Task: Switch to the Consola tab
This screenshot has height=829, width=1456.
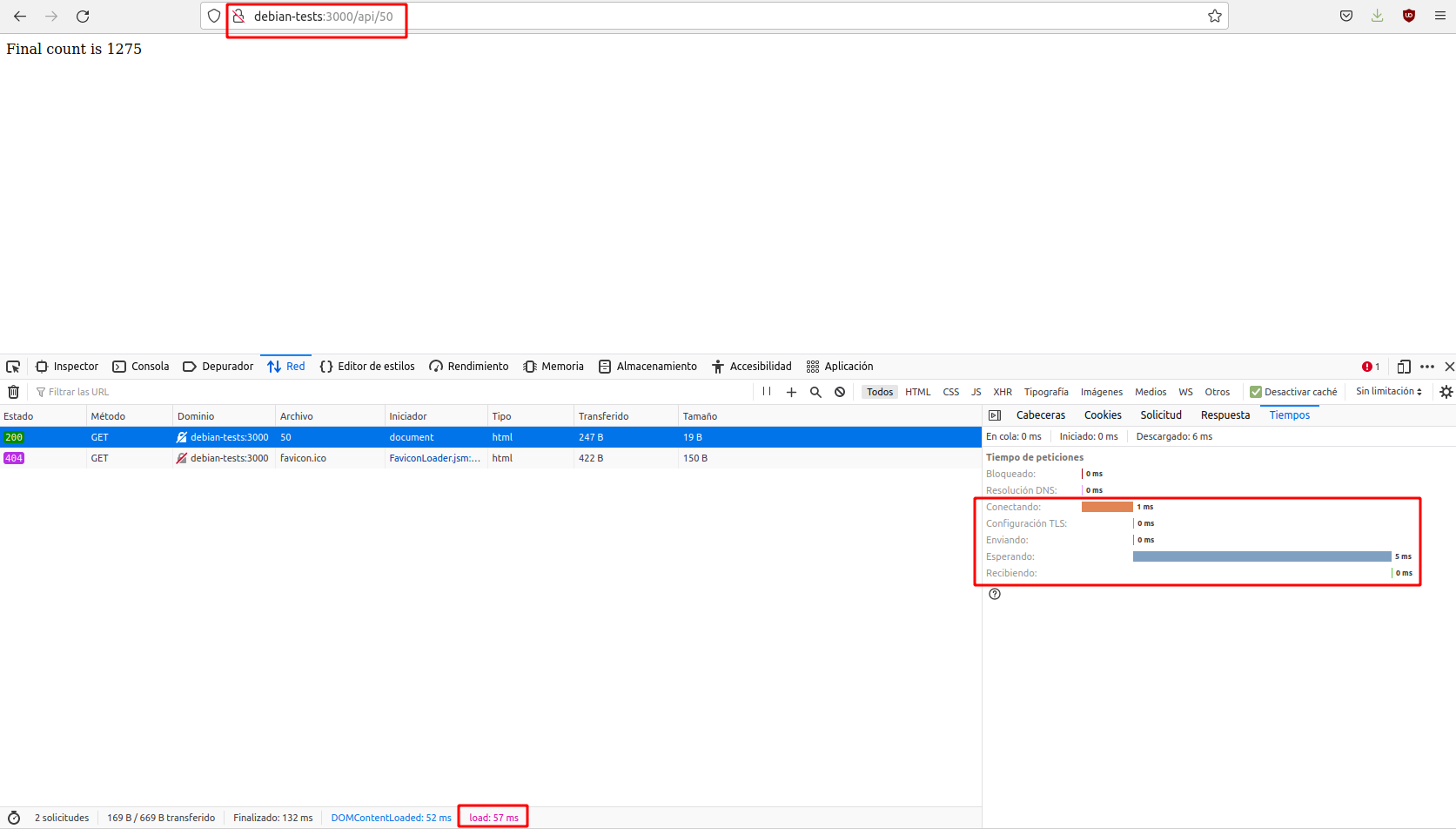Action: click(x=141, y=367)
